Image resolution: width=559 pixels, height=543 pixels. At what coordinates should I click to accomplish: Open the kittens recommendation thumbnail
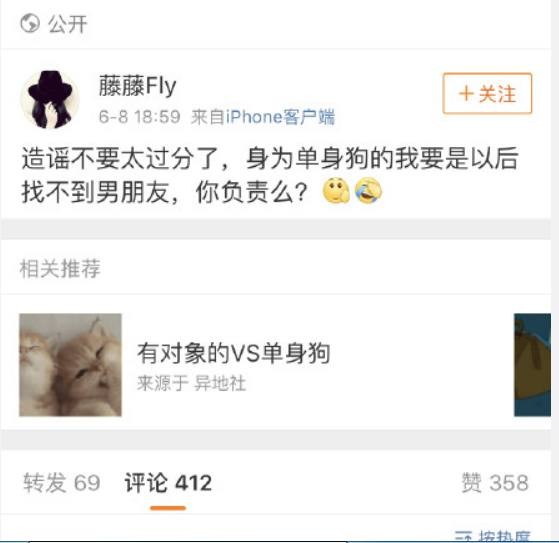coord(70,365)
